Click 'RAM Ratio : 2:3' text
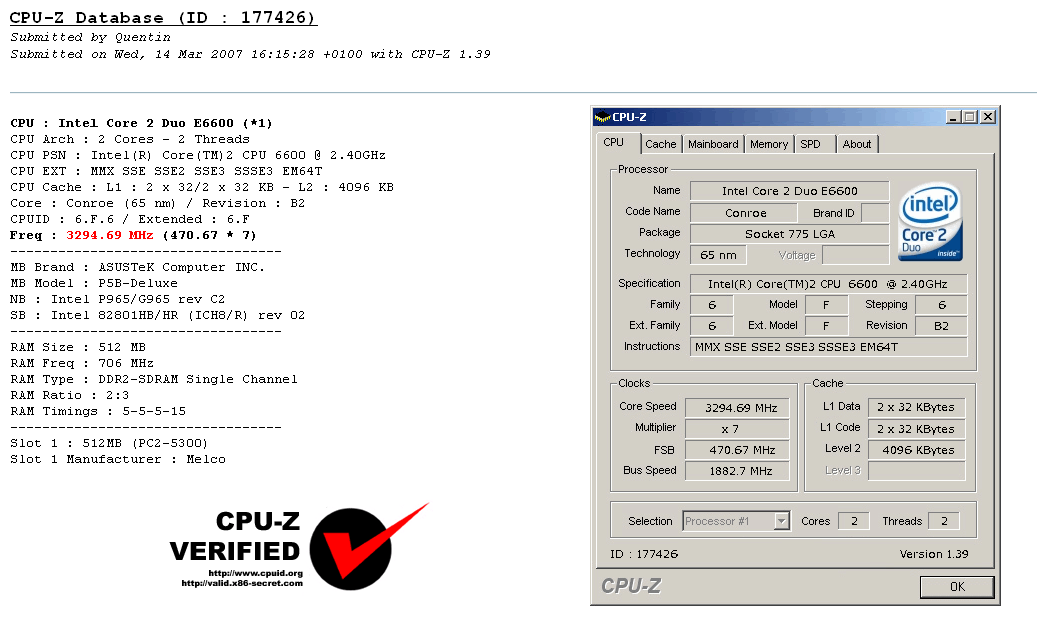This screenshot has height=625, width=1037. [x=69, y=396]
